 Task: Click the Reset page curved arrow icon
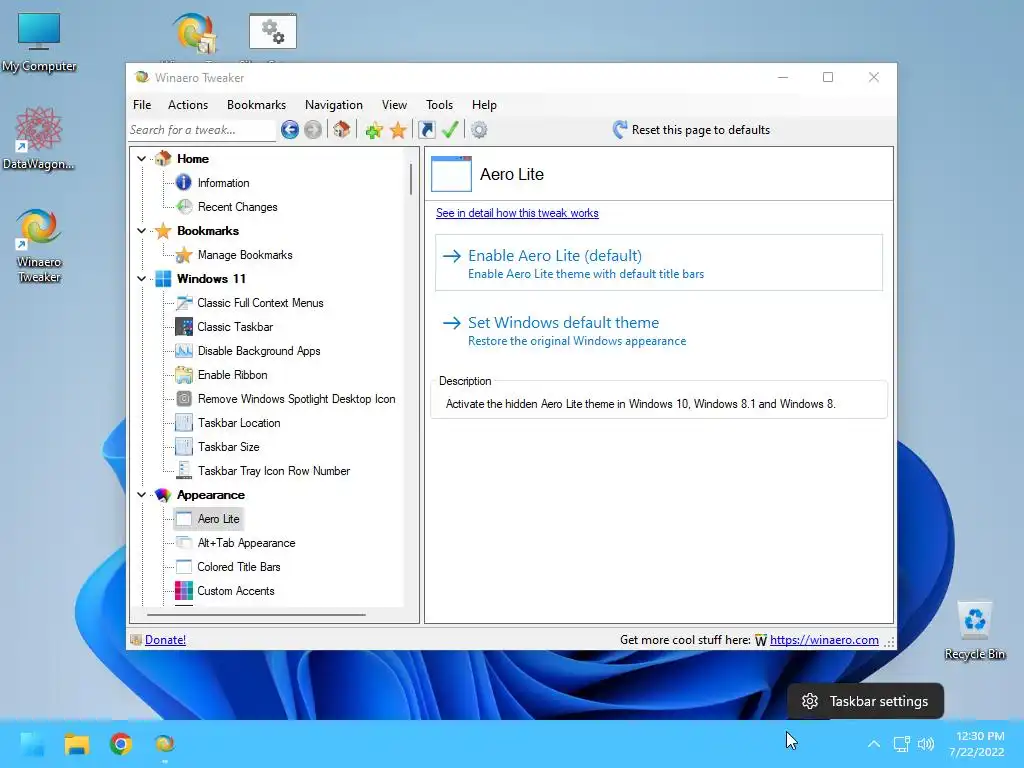coord(620,129)
